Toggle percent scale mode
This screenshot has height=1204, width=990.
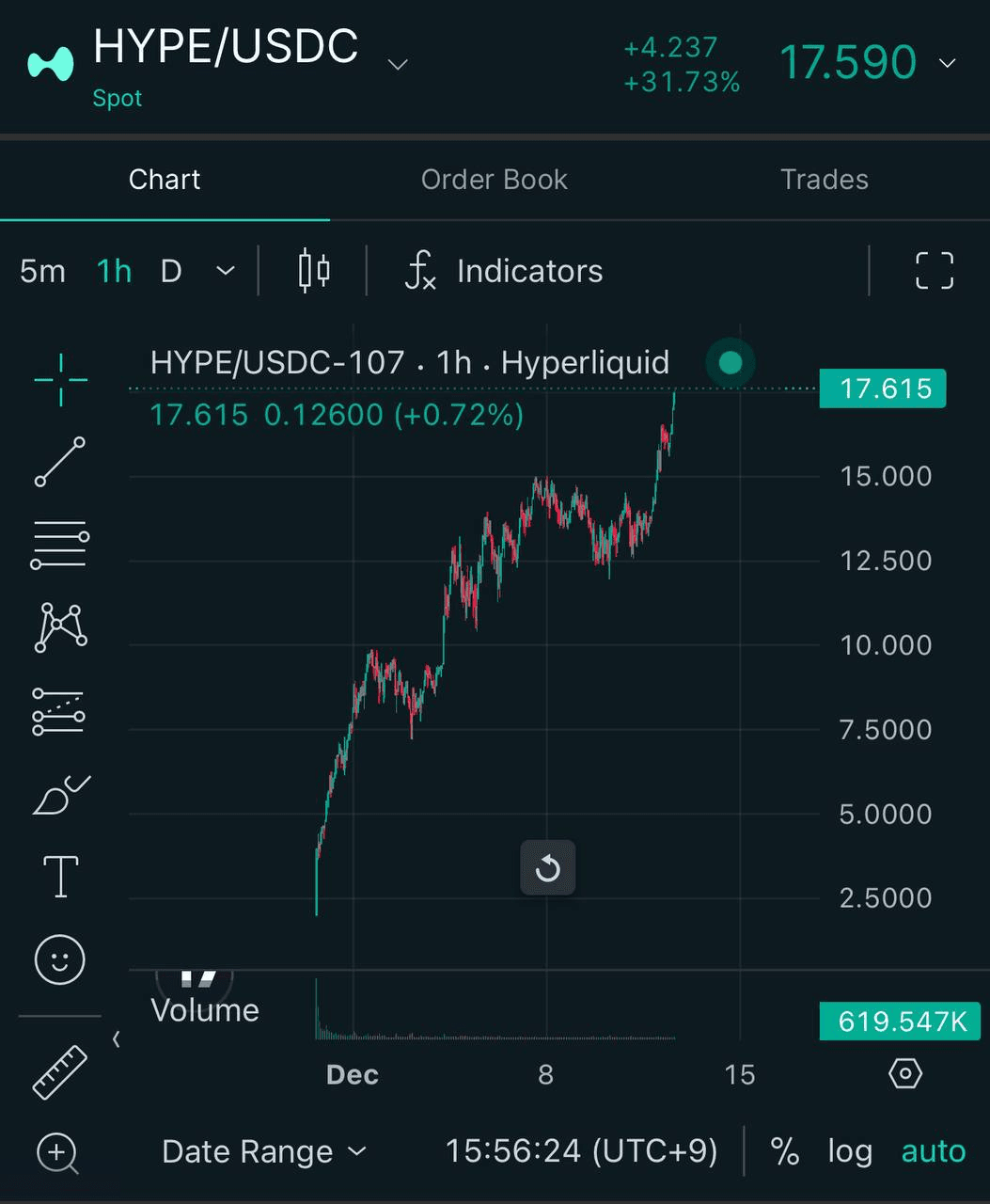pyautogui.click(x=784, y=1151)
